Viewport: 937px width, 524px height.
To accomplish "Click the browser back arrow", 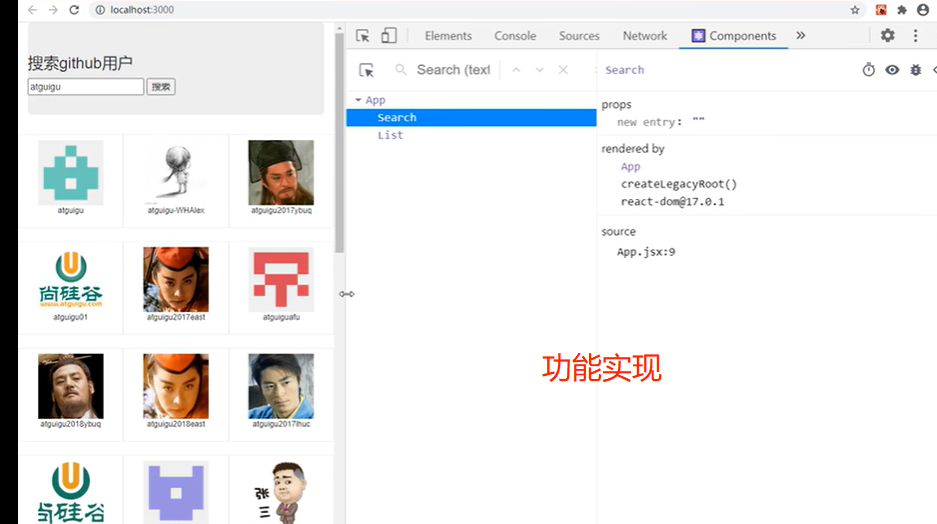I will [32, 10].
